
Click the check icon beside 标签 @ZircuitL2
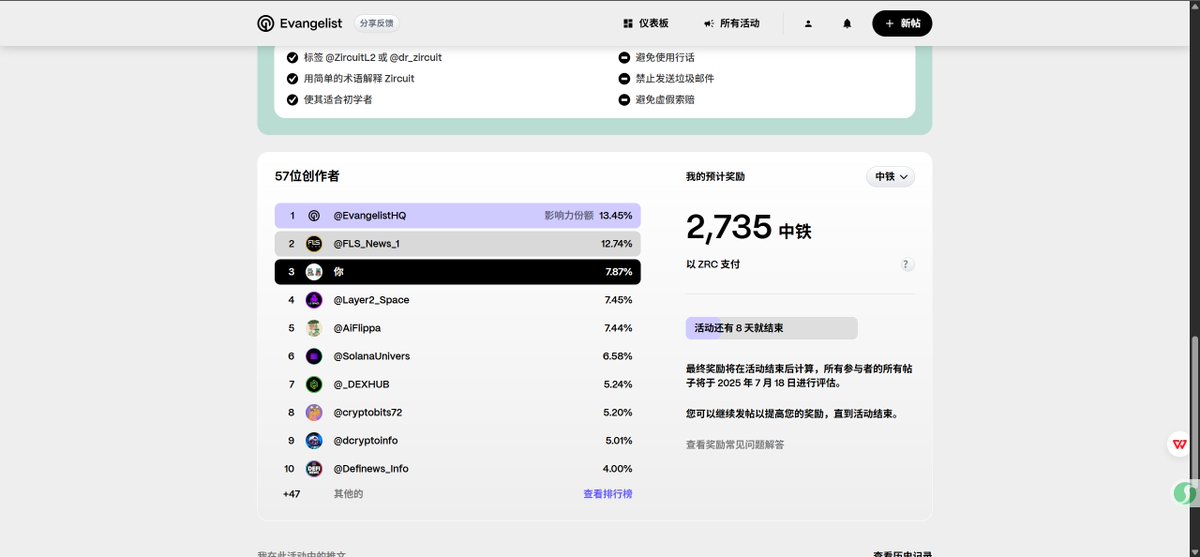pyautogui.click(x=292, y=57)
